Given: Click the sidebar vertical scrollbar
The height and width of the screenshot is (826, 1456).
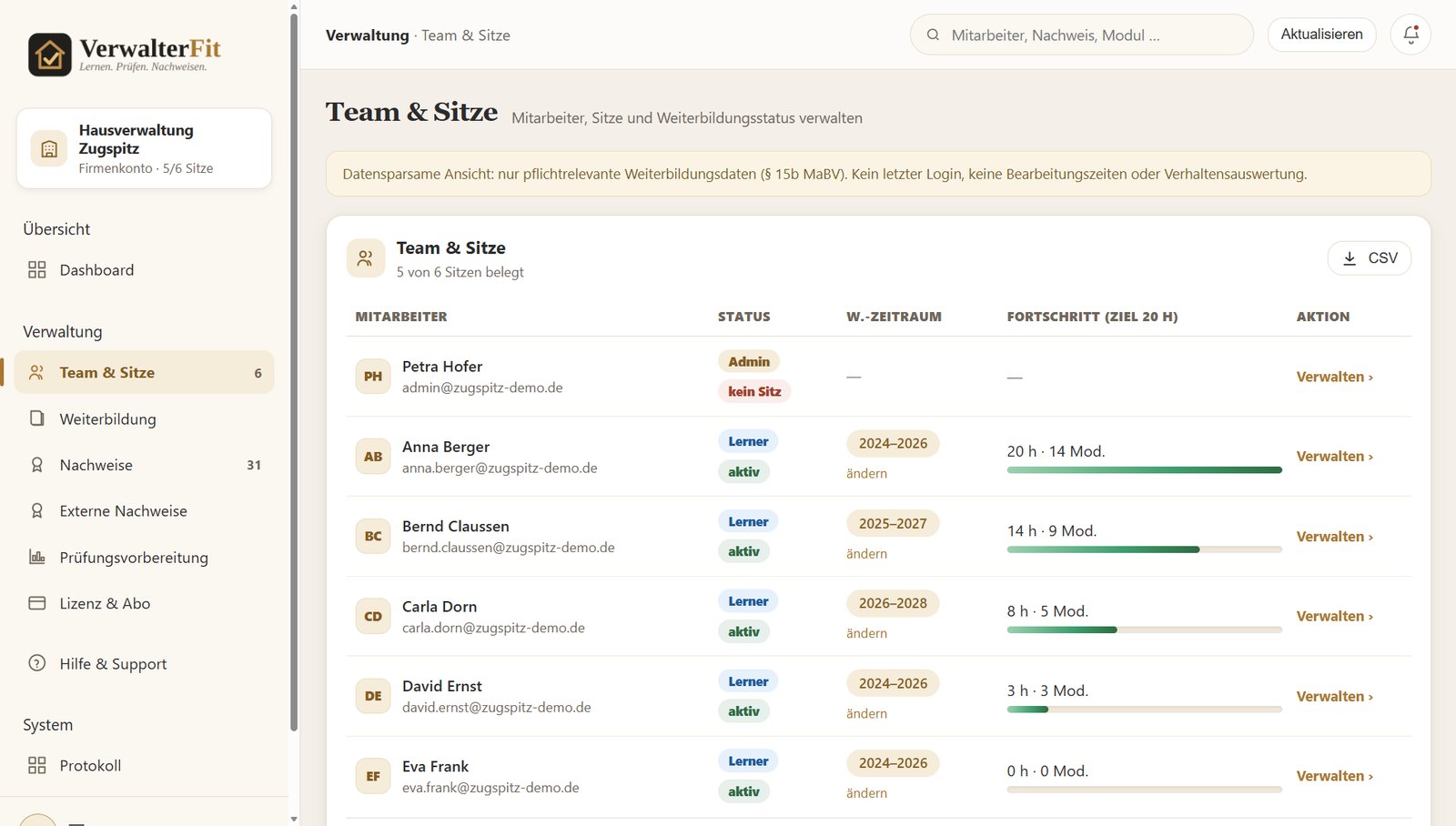Looking at the screenshot, I should click(293, 371).
